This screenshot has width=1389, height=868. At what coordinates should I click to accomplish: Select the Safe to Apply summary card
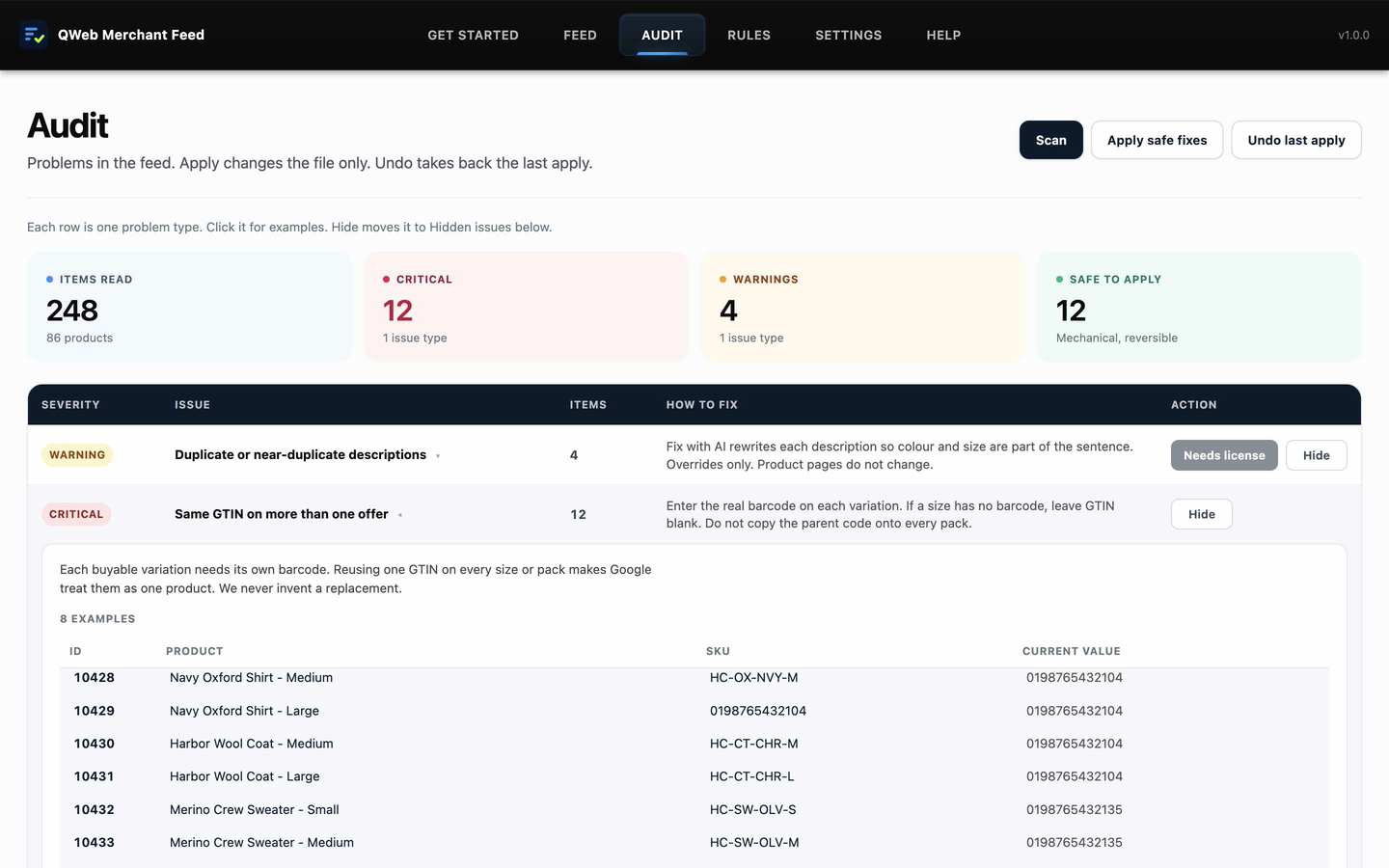1199,308
